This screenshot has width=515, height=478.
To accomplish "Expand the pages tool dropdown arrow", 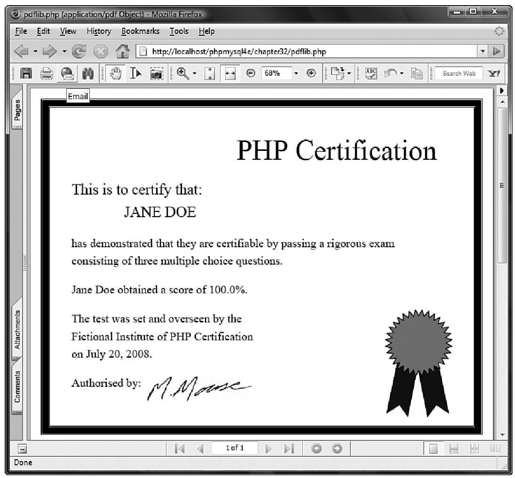I will point(349,73).
